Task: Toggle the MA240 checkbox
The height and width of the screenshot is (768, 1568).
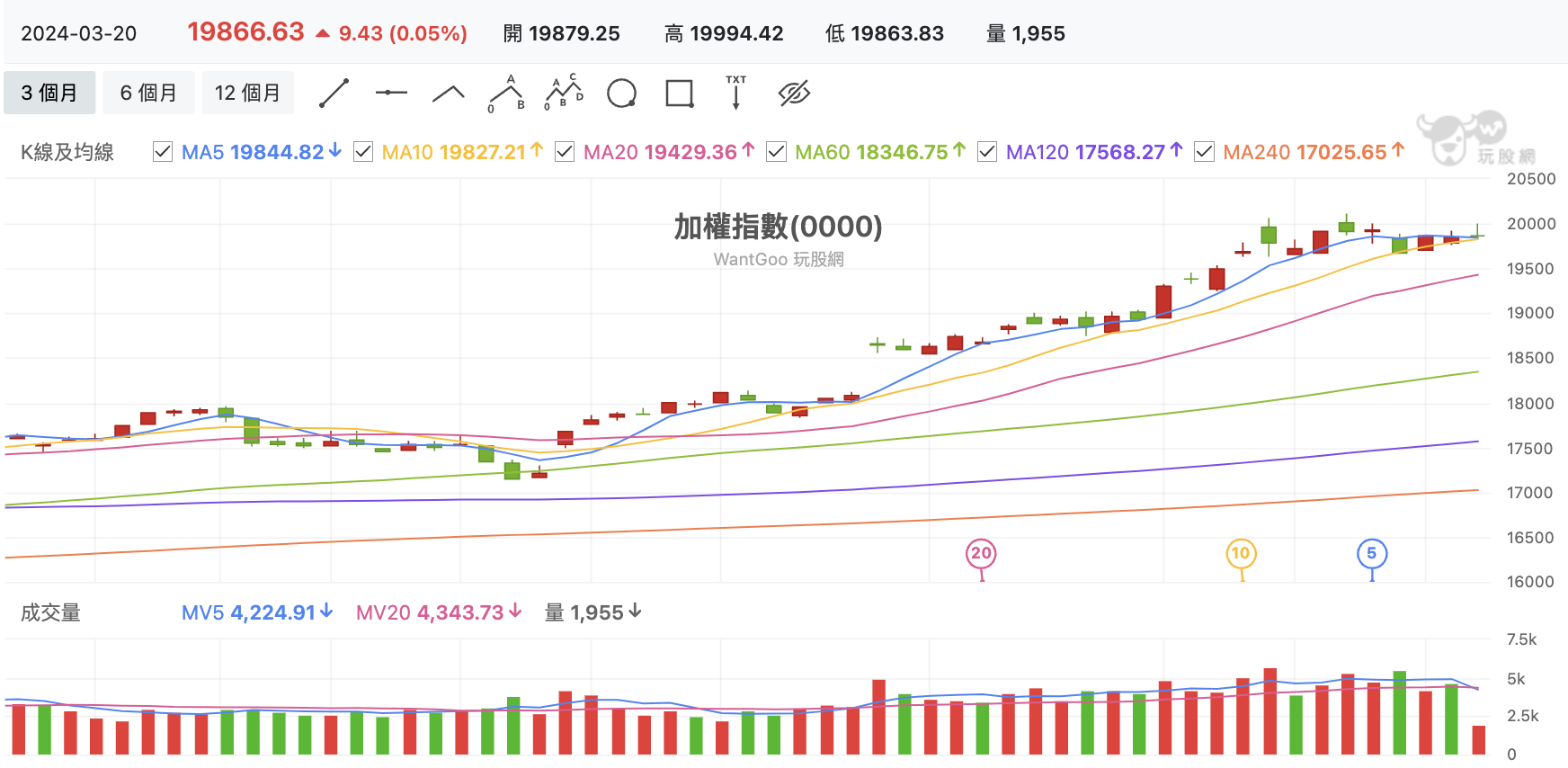Action: (1204, 152)
